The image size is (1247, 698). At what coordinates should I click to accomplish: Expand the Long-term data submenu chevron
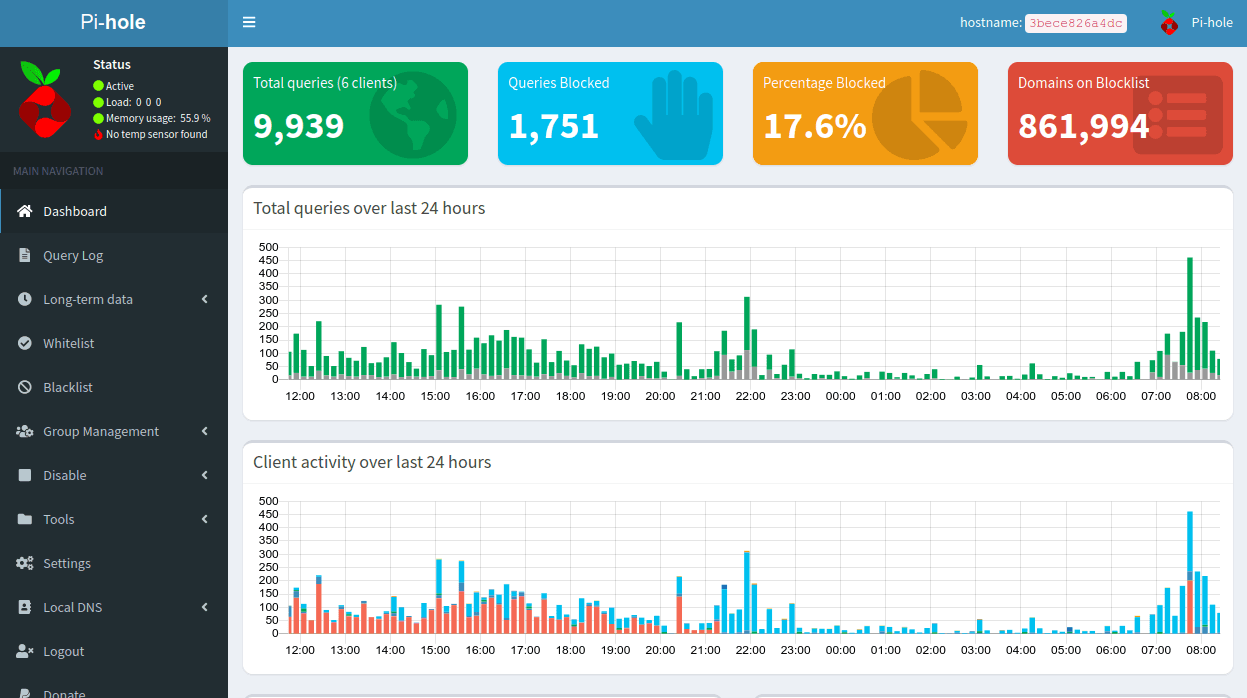click(x=204, y=299)
